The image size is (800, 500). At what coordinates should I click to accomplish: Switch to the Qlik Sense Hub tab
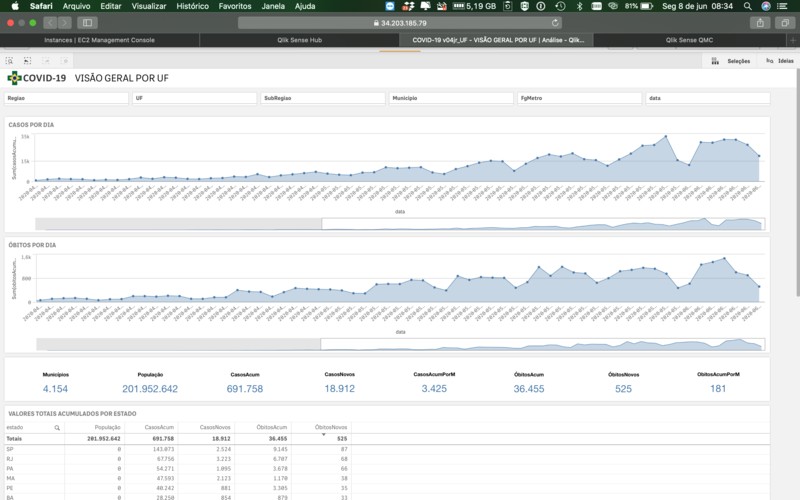click(x=299, y=40)
